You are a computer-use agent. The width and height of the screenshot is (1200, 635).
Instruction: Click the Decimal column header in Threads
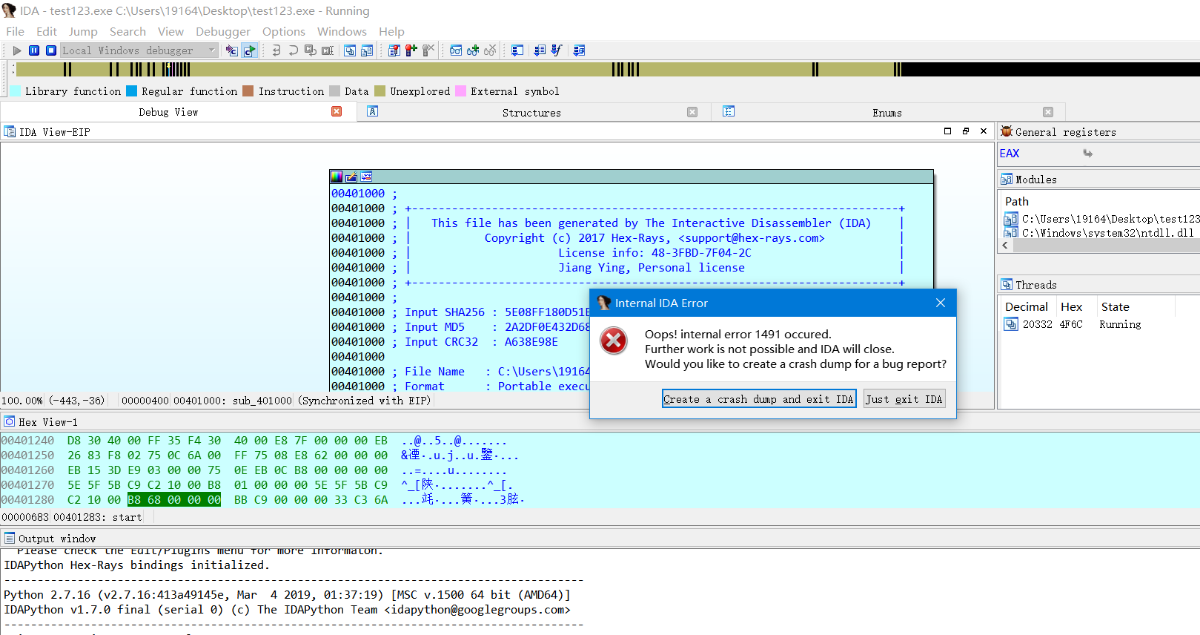[x=1026, y=307]
